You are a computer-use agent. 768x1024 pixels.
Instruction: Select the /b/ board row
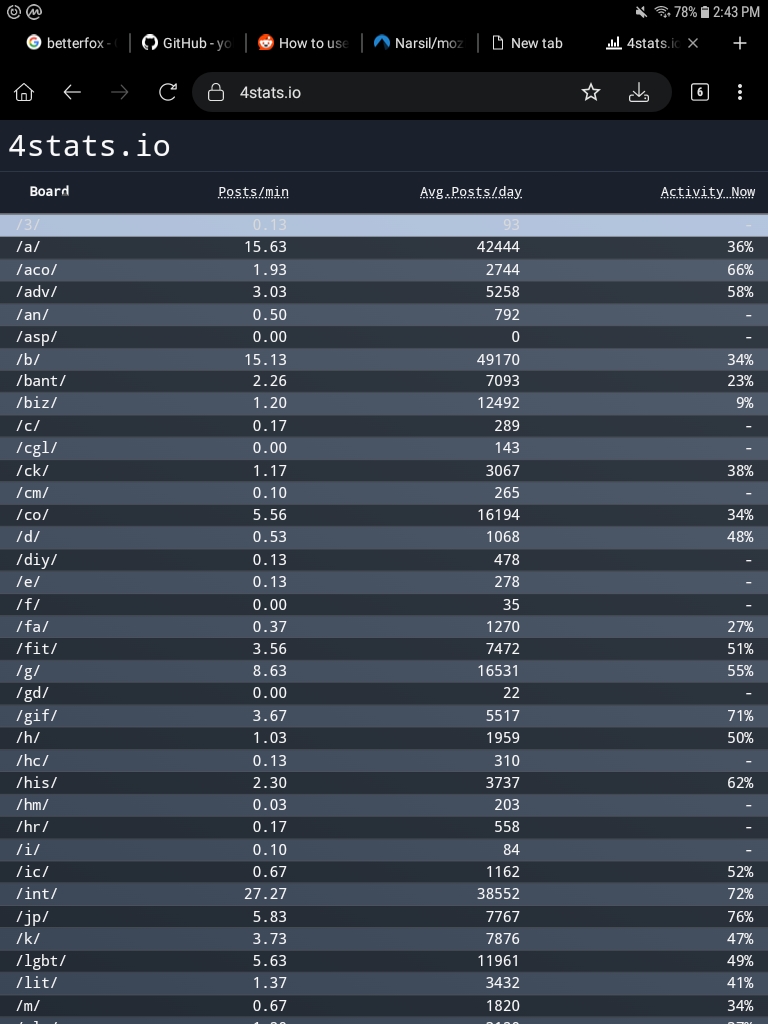384,359
